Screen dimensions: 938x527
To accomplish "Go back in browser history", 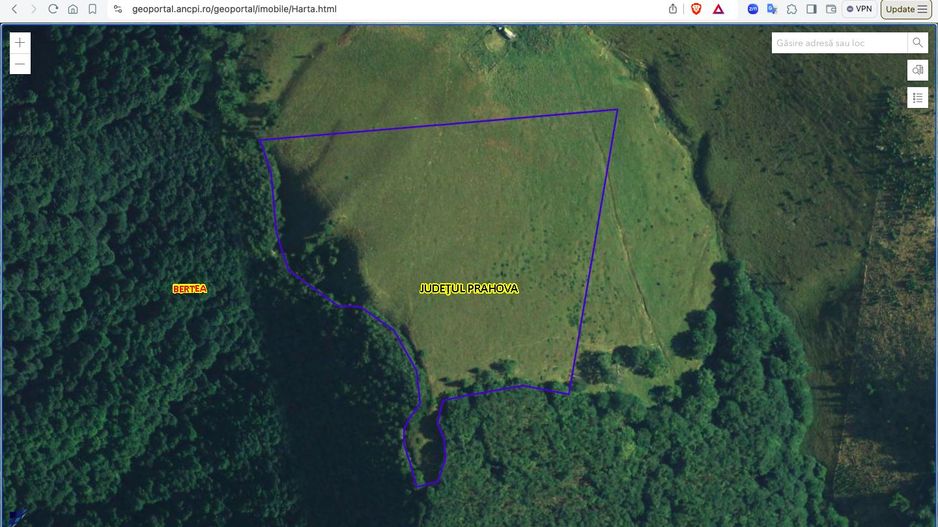I will tap(15, 9).
